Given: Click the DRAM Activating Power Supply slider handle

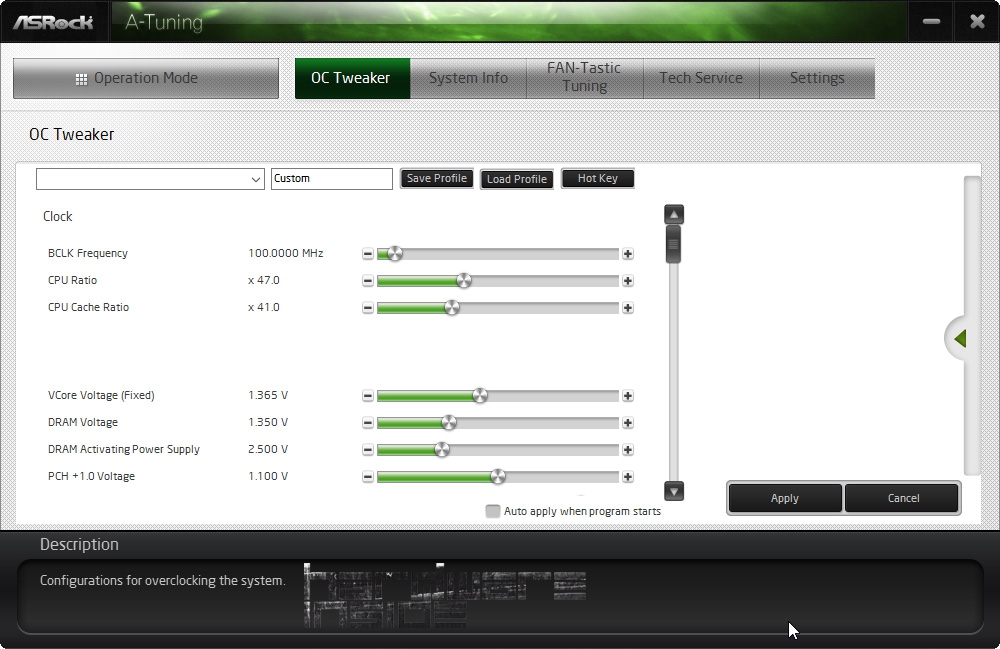Looking at the screenshot, I should point(442,450).
